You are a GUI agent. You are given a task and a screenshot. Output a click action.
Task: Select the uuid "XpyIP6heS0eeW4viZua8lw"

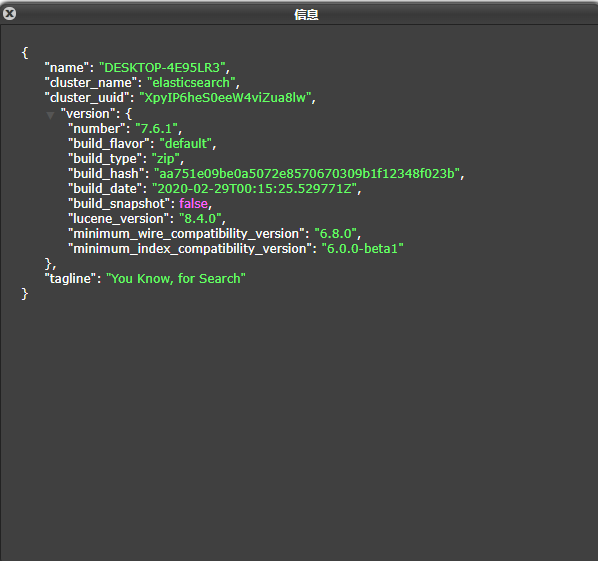[x=225, y=98]
